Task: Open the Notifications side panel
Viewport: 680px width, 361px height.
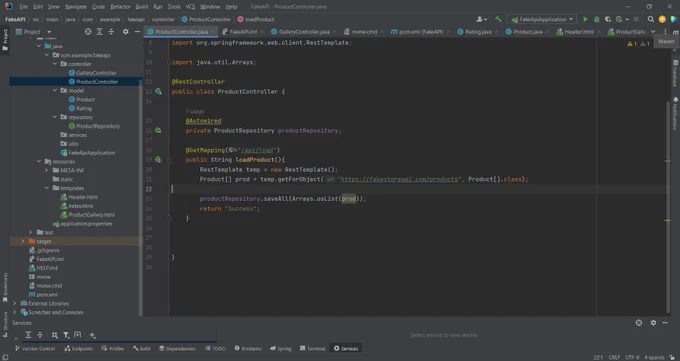Action: 675,113
